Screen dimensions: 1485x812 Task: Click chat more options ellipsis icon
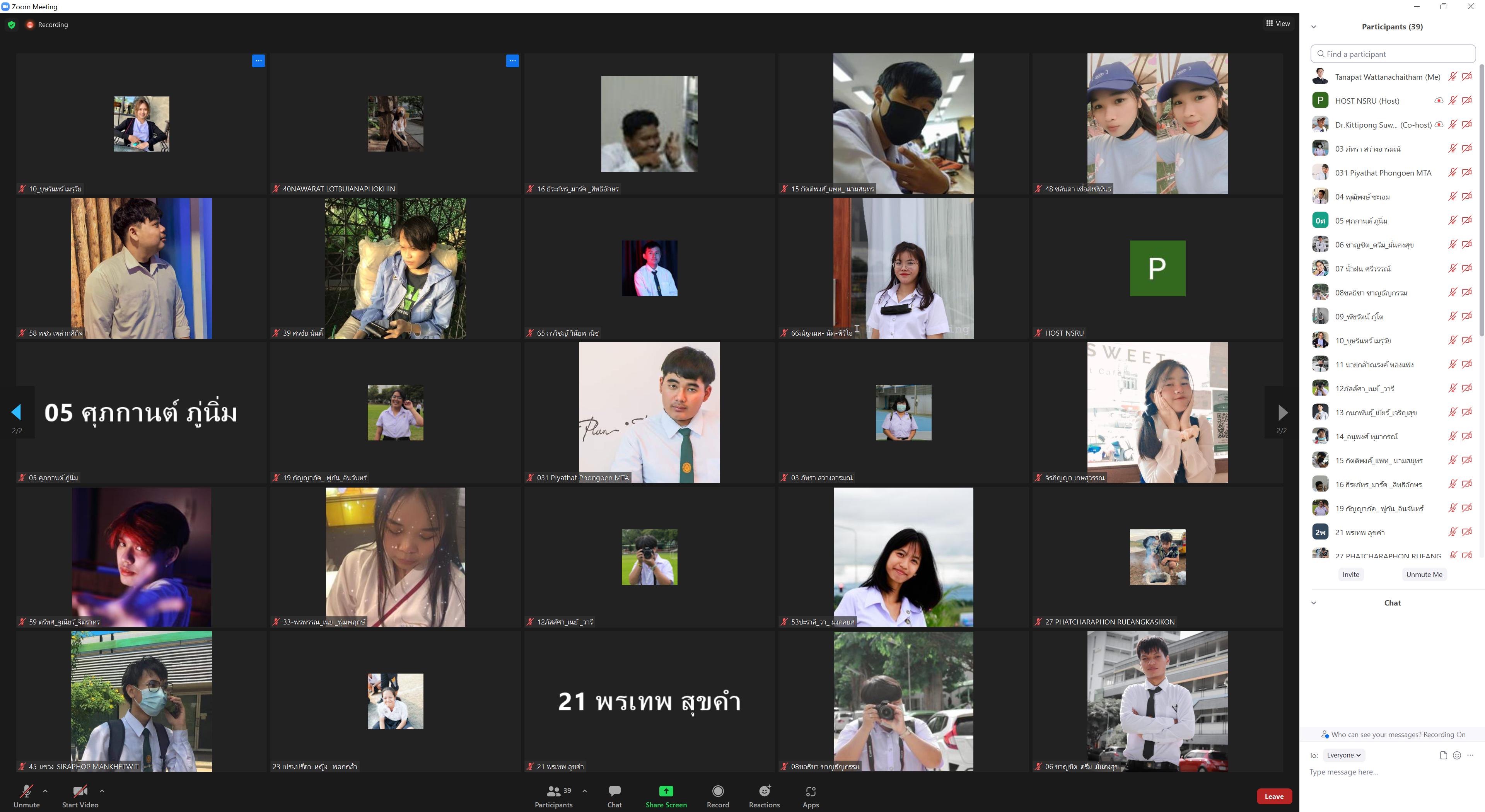1470,755
